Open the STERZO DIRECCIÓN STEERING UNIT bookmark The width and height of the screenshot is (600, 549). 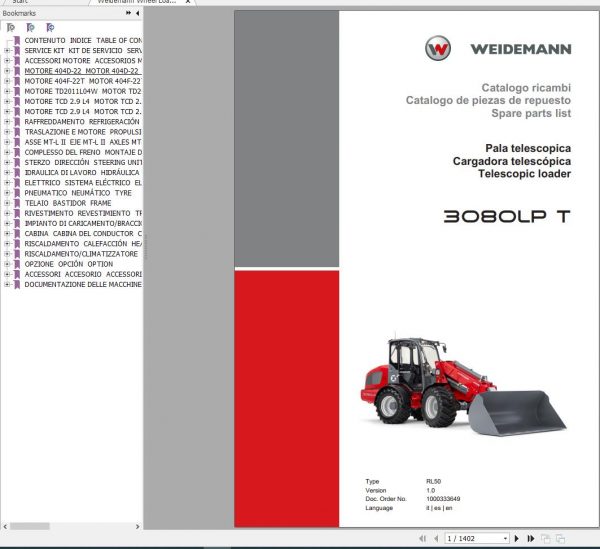(83, 163)
